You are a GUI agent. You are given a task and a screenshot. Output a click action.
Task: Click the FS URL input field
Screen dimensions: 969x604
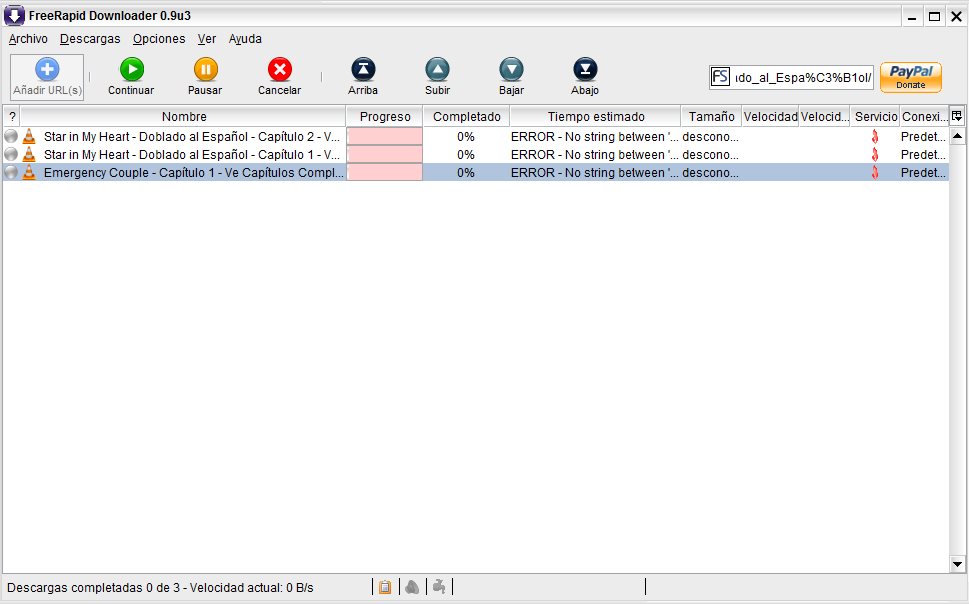point(802,77)
